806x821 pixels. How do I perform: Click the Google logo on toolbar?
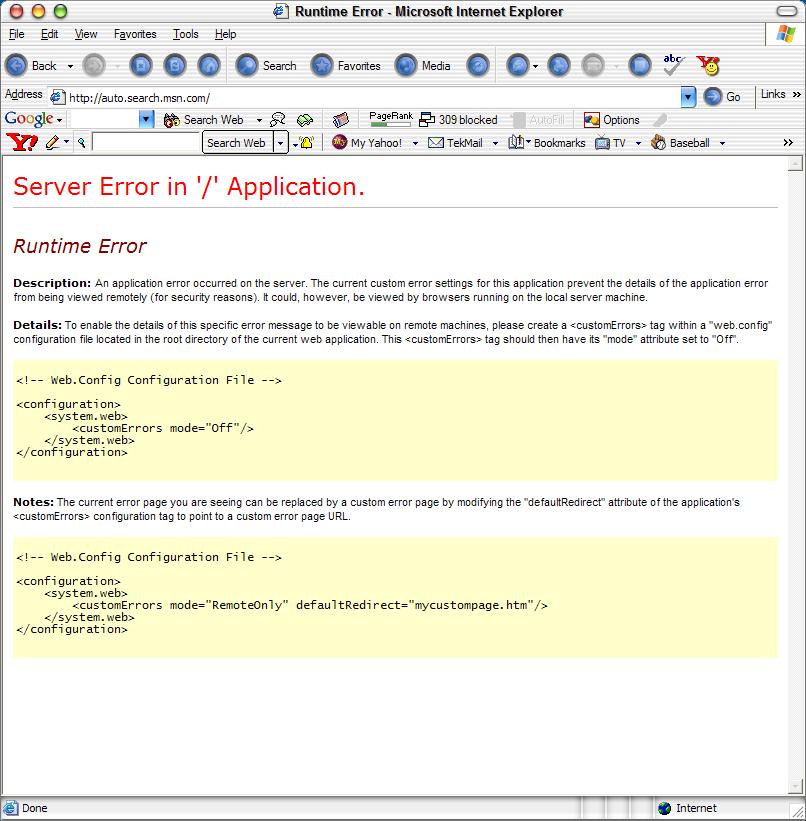[x=29, y=119]
